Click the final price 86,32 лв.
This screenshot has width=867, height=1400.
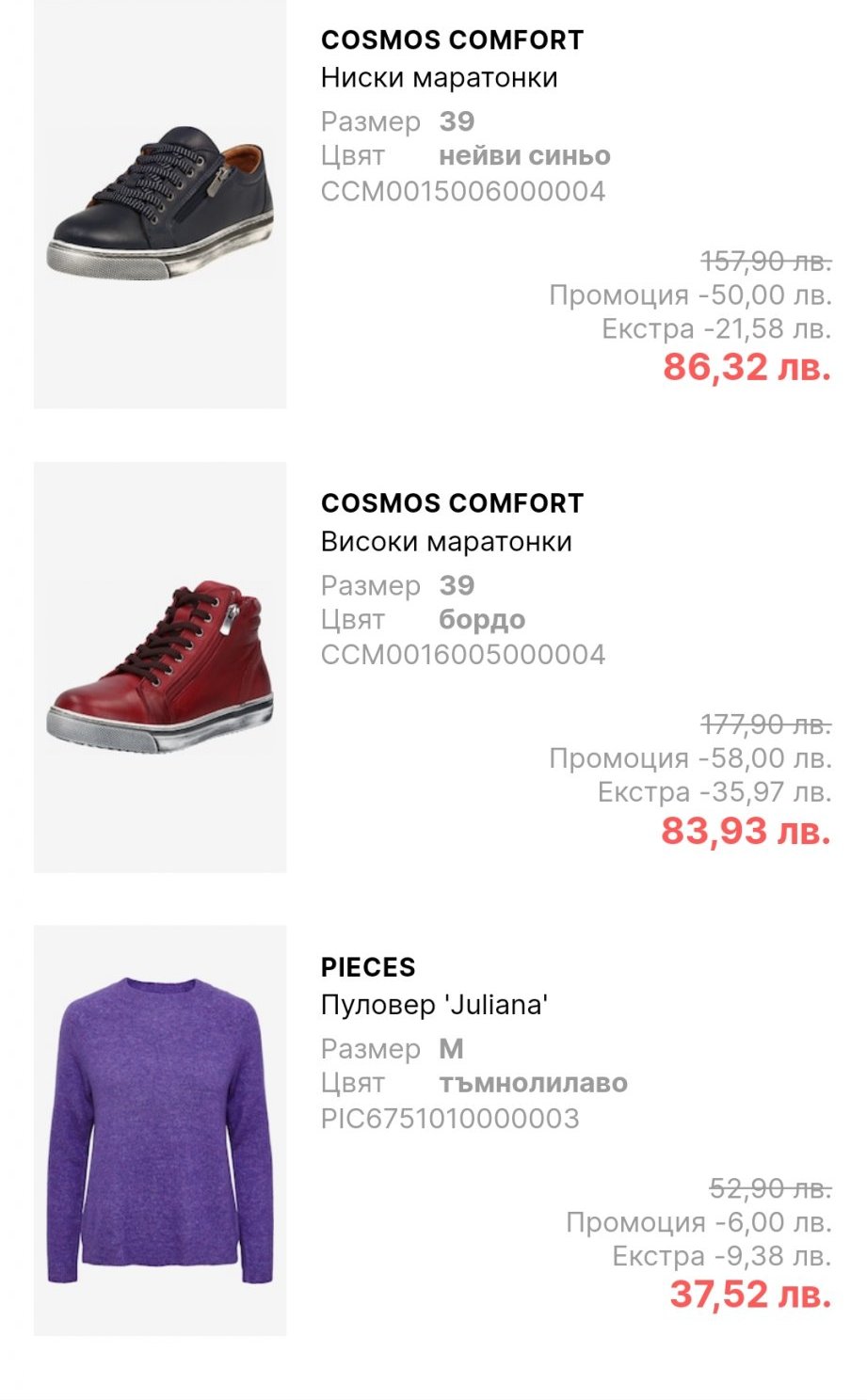click(747, 367)
